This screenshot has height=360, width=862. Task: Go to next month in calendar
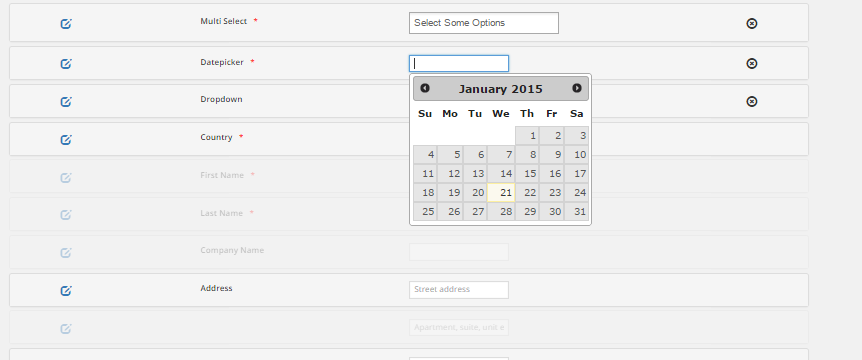(577, 88)
